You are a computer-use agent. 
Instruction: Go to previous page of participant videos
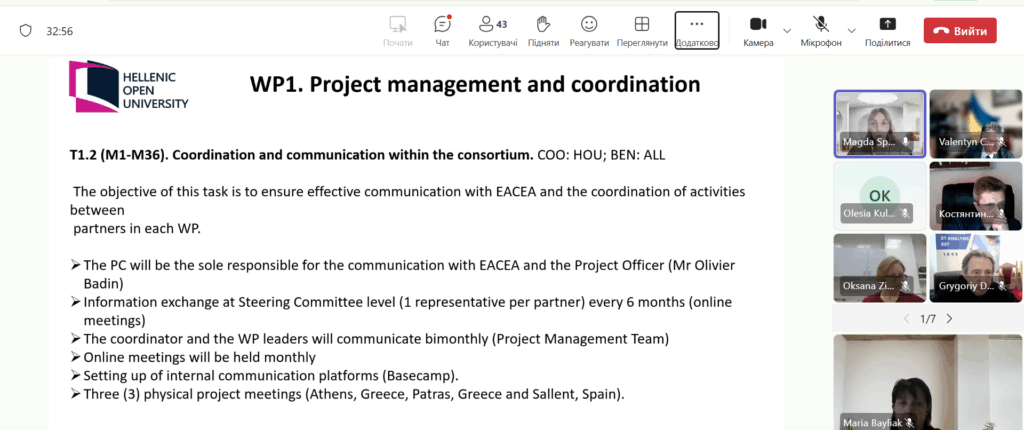pyautogui.click(x=907, y=319)
